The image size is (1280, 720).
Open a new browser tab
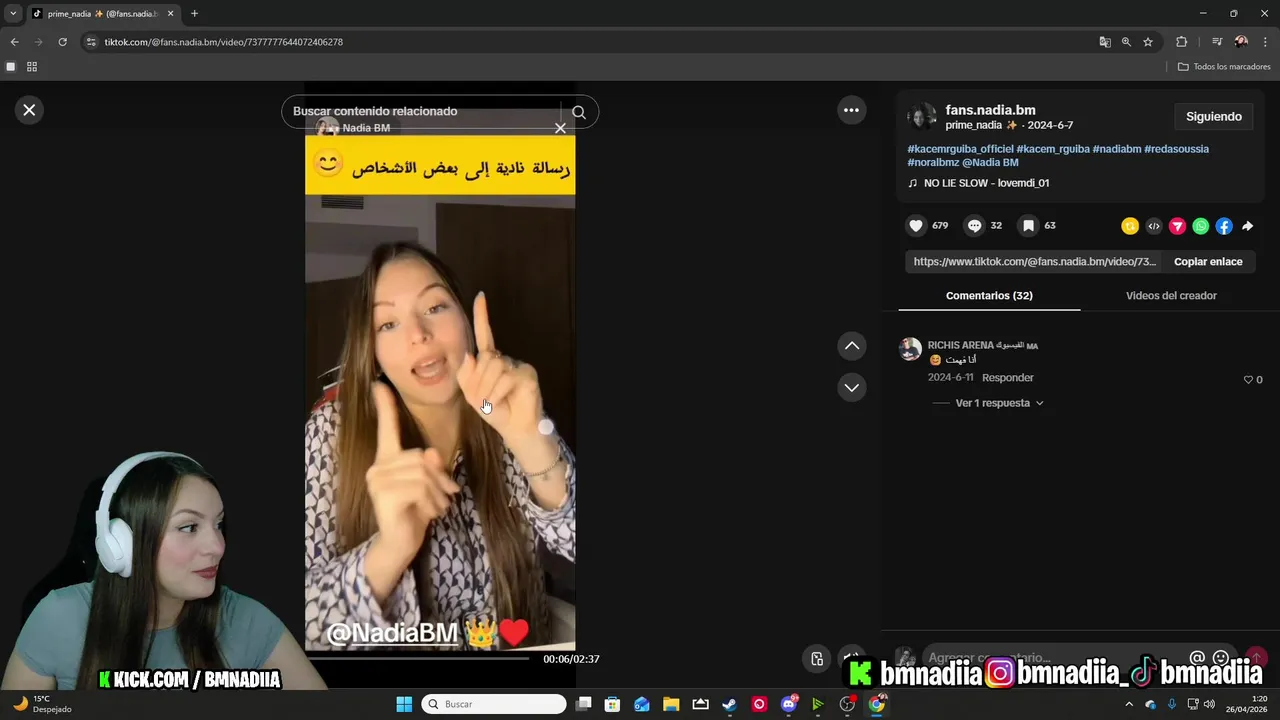[x=194, y=14]
